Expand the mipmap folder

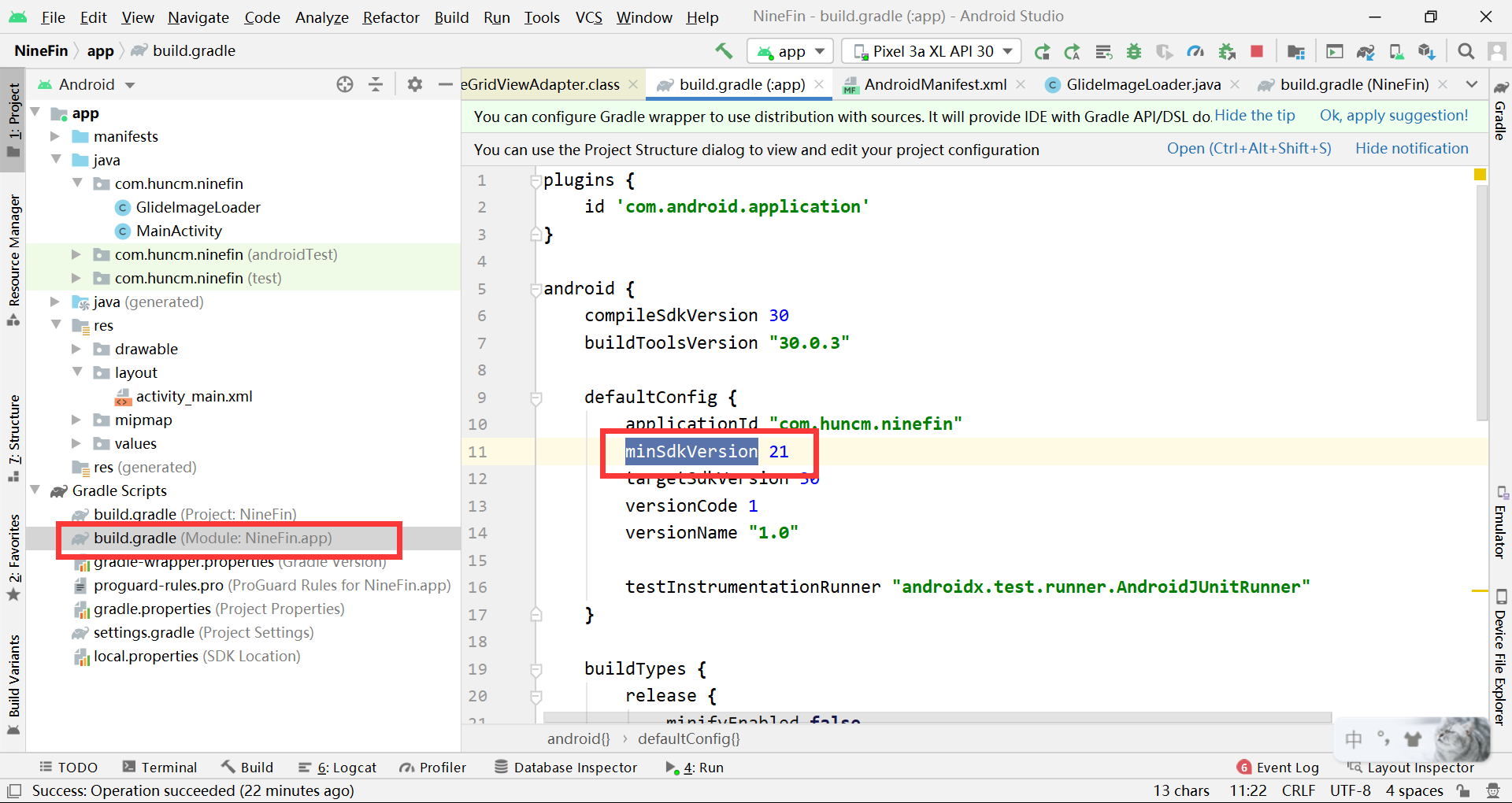click(76, 420)
